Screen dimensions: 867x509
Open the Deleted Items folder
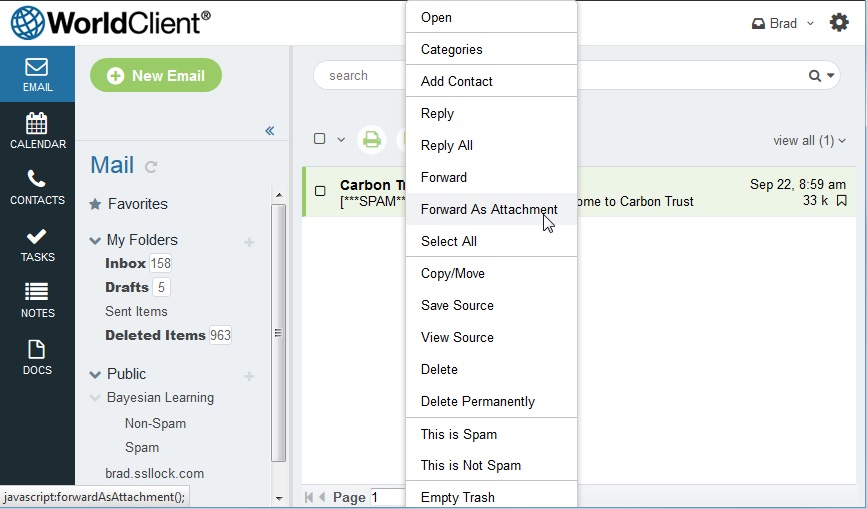[155, 335]
